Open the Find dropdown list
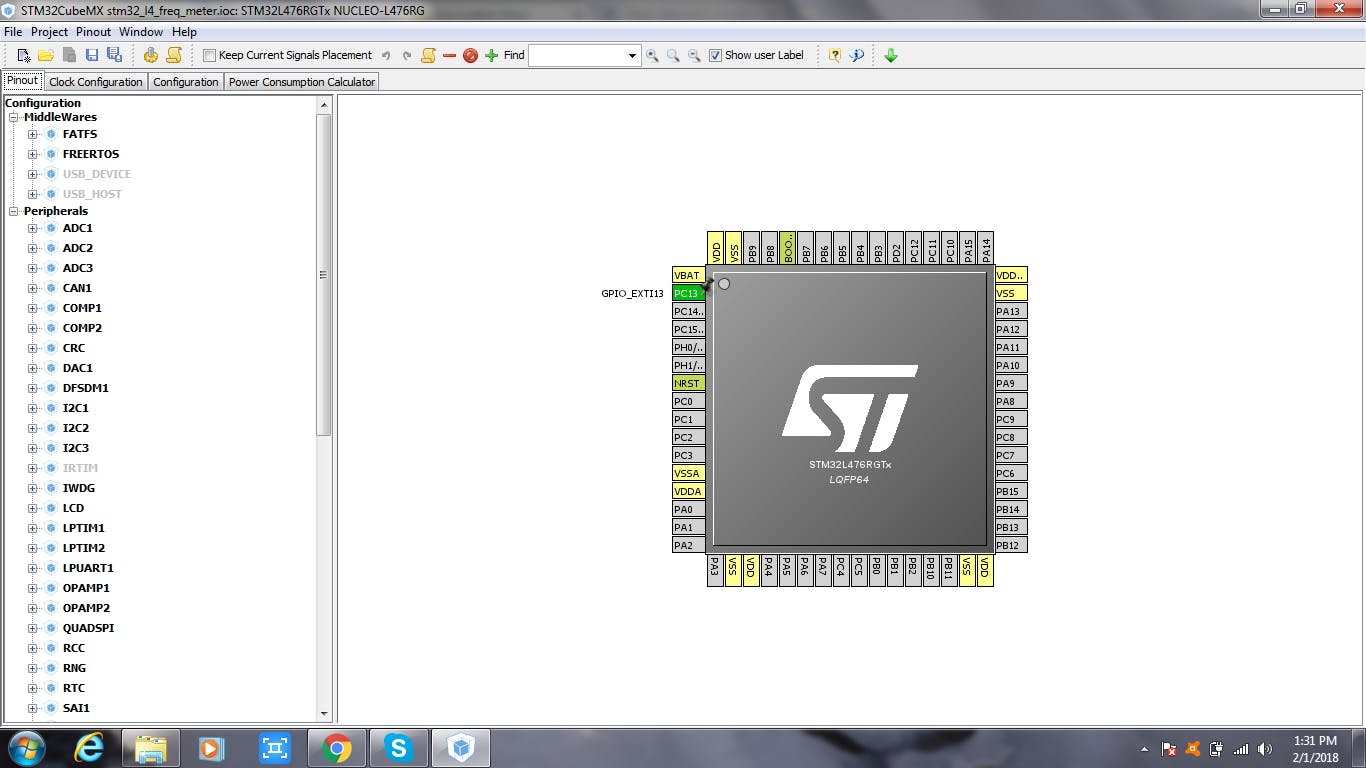Image resolution: width=1366 pixels, height=768 pixels. (x=632, y=56)
